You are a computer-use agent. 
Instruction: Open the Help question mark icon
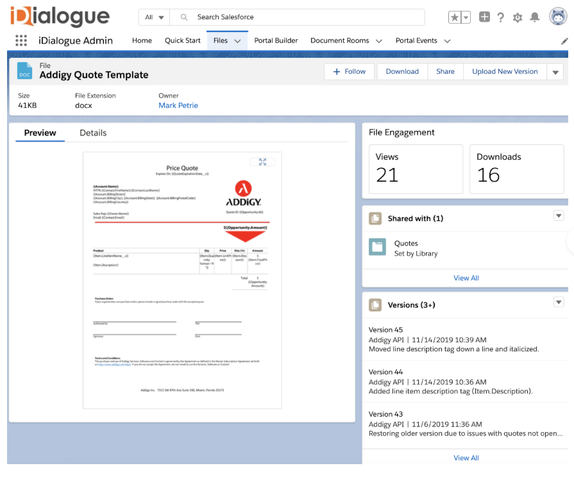500,17
